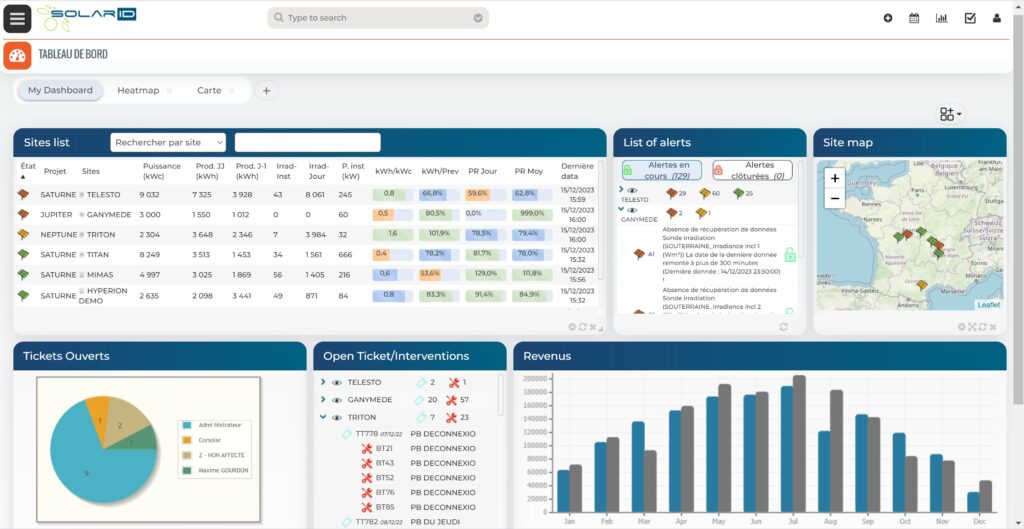The height and width of the screenshot is (529, 1024).
Task: Zoom out on the Site map
Action: point(835,199)
